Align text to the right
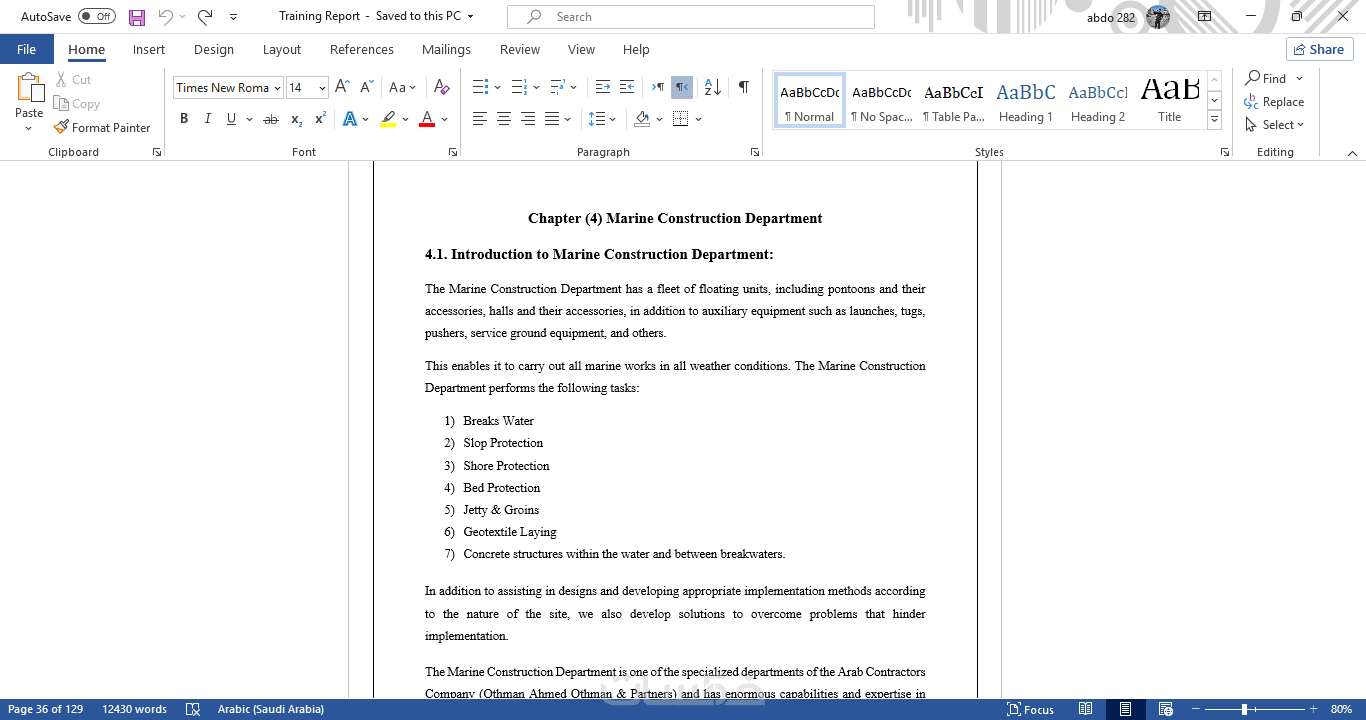 coord(528,119)
